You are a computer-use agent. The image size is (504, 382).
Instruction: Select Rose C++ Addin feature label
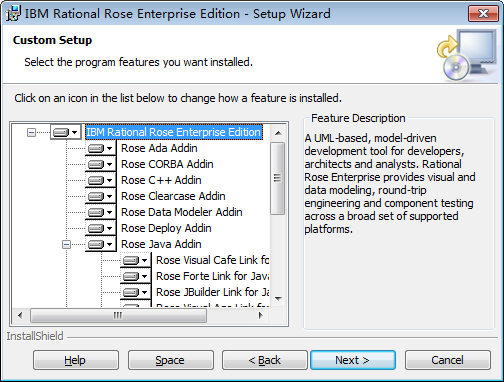[161, 180]
